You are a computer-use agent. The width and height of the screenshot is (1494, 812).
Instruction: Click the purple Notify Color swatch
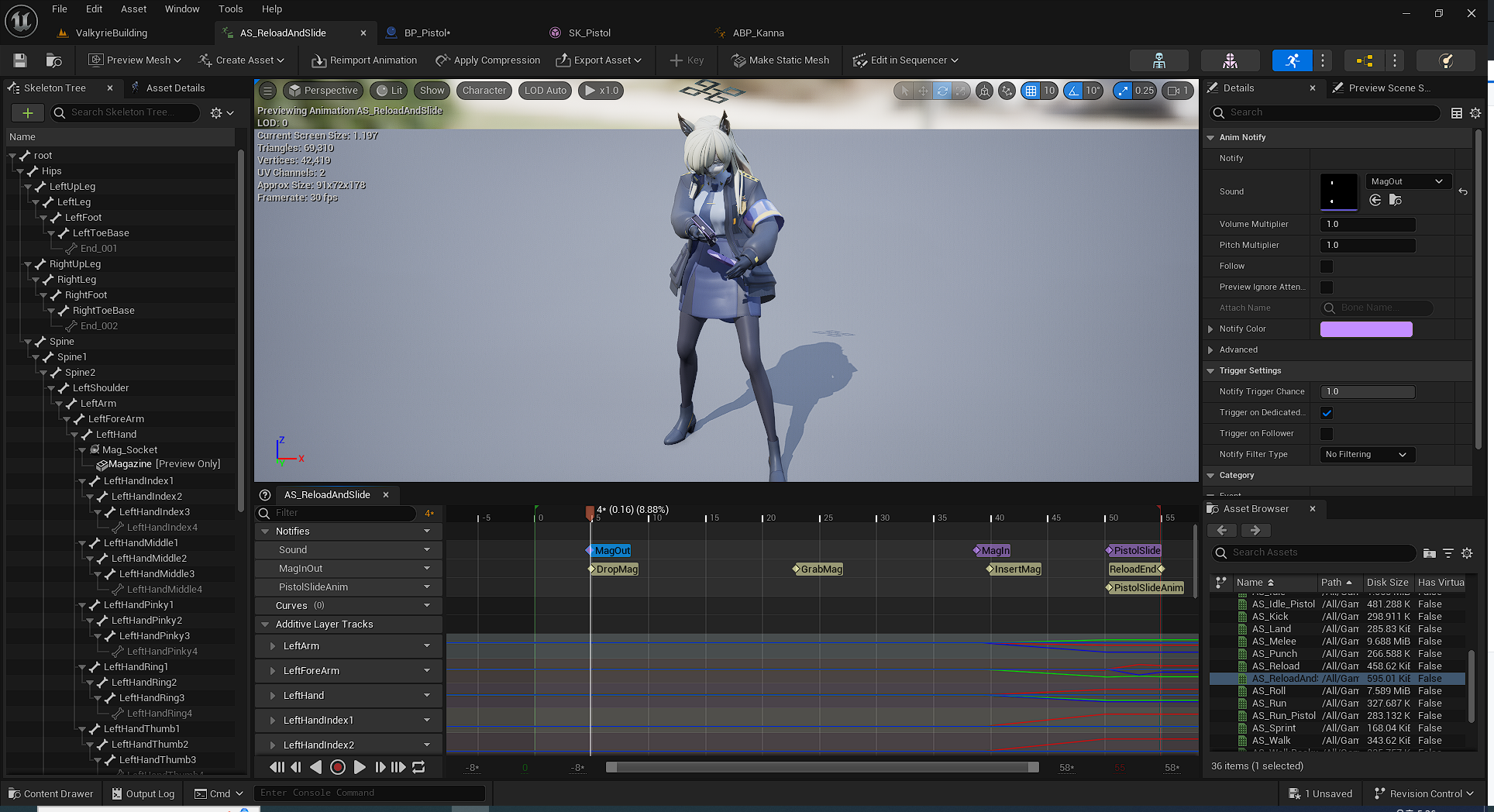1366,329
